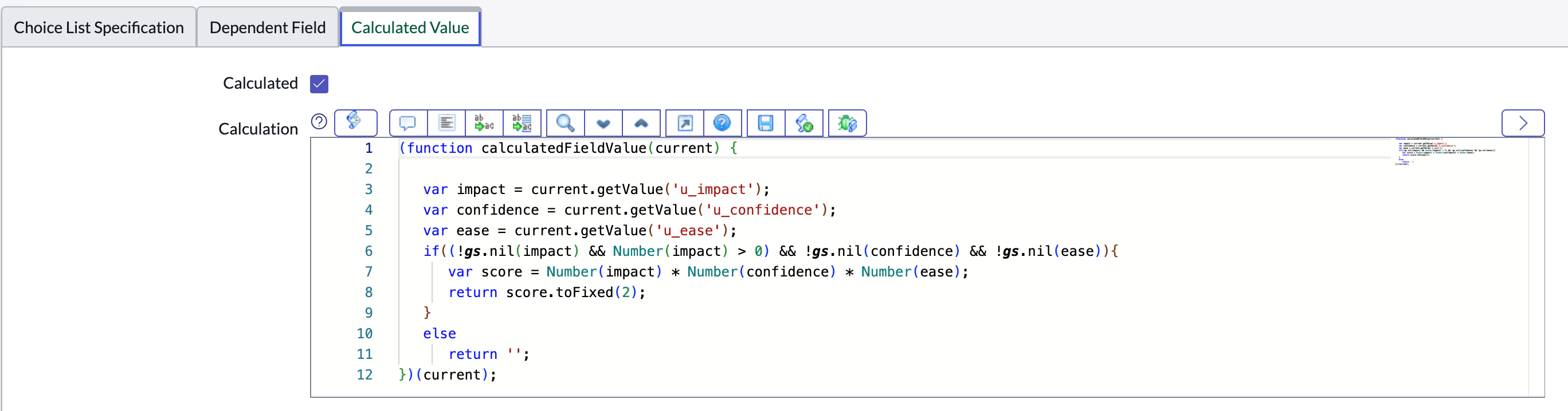Screen dimensions: 1568x411
Task: Click 'u_confidence' string on line 4
Action: (x=763, y=210)
